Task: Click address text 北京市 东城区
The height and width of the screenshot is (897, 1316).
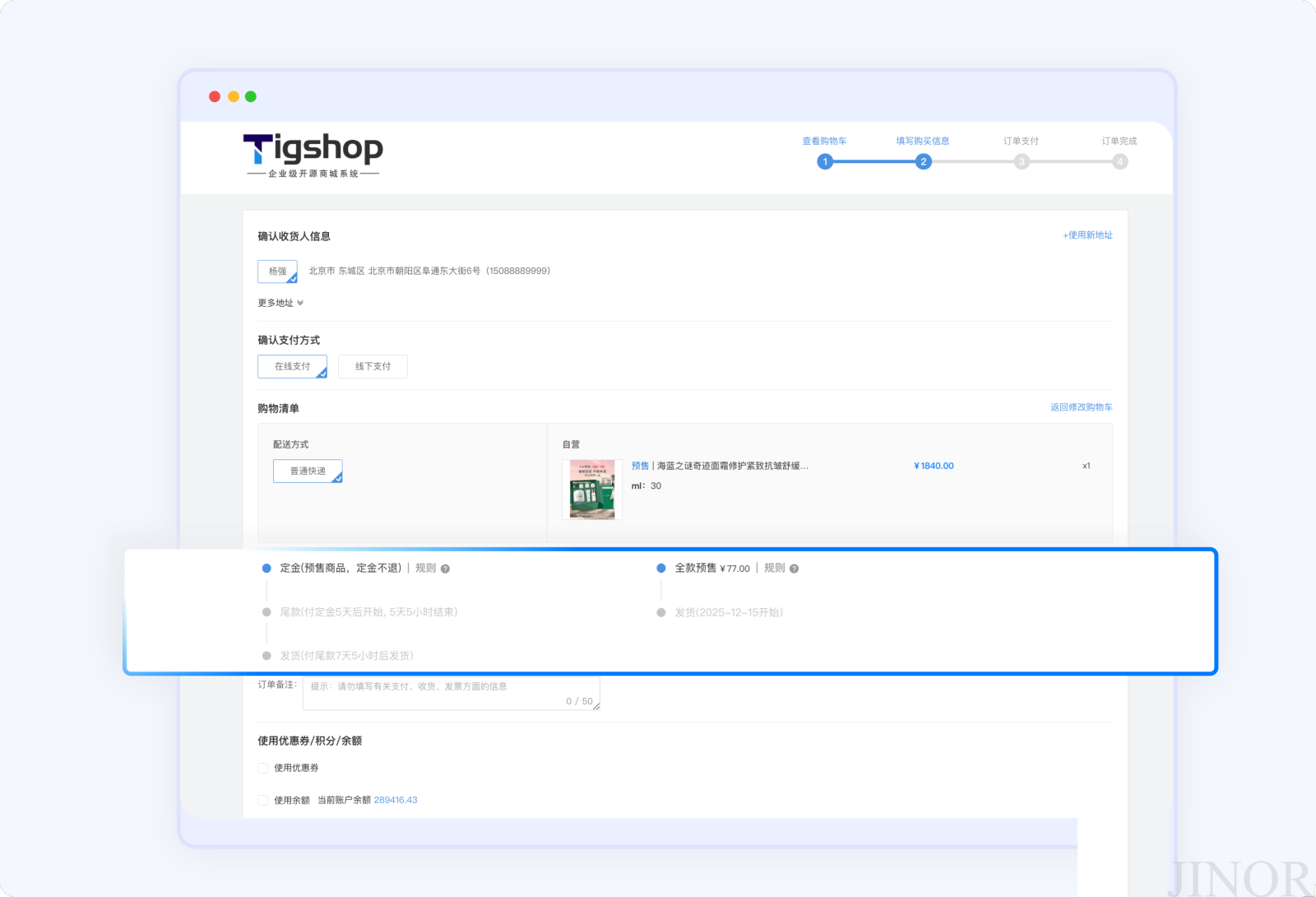Action: pyautogui.click(x=429, y=271)
